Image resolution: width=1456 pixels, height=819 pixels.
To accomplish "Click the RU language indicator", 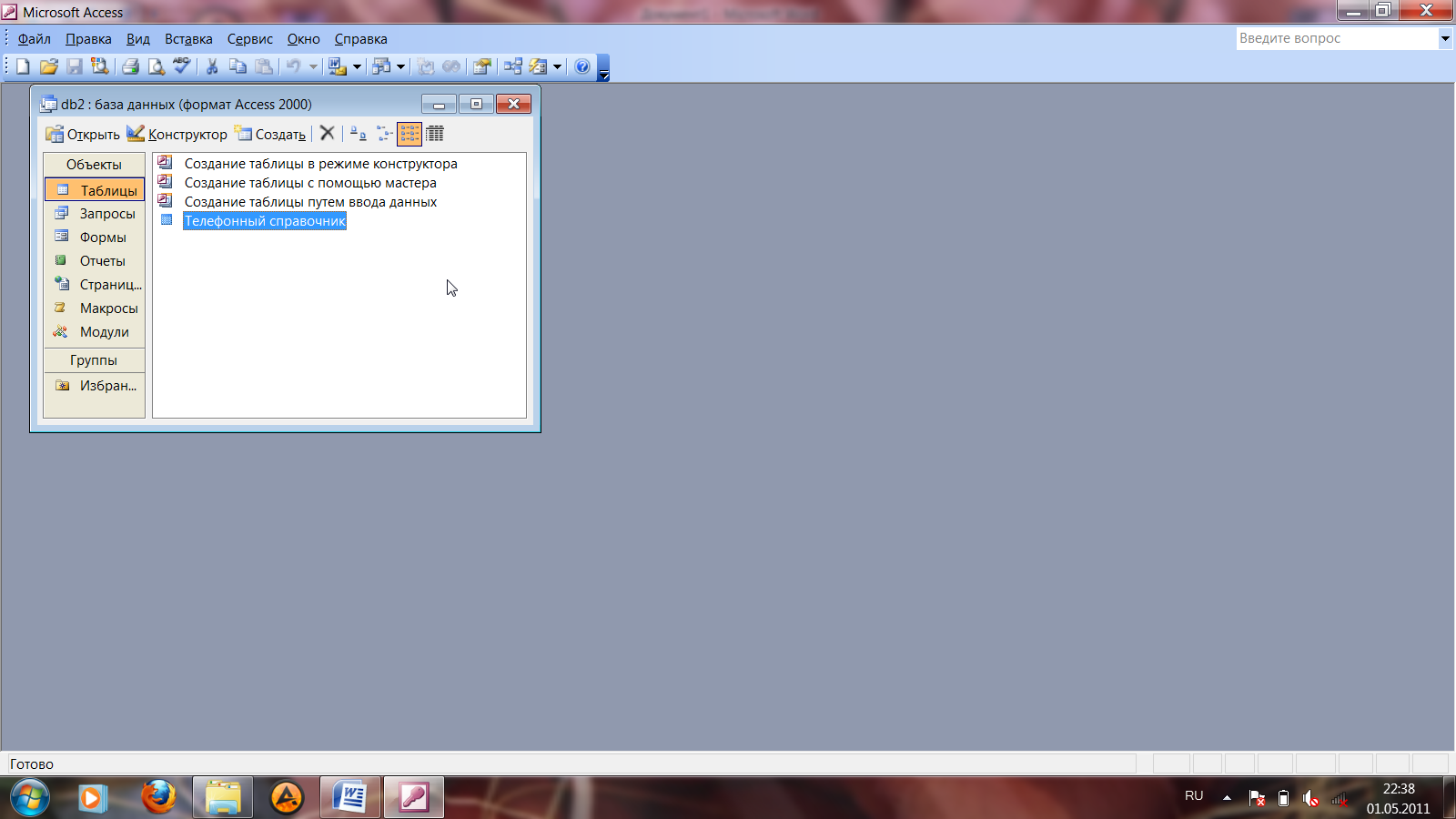I will coord(1194,796).
